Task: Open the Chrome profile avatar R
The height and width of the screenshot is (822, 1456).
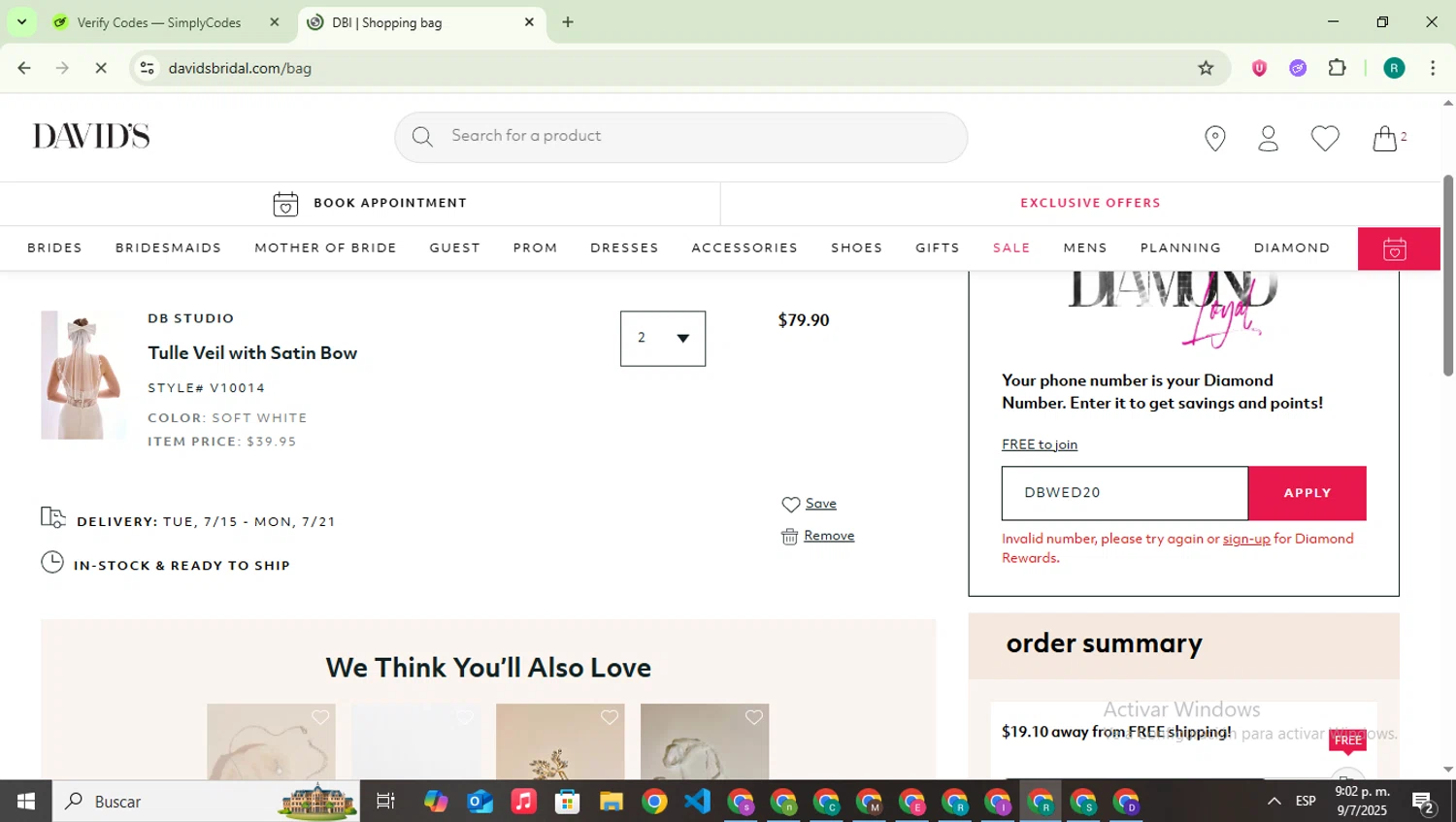Action: pos(1394,68)
